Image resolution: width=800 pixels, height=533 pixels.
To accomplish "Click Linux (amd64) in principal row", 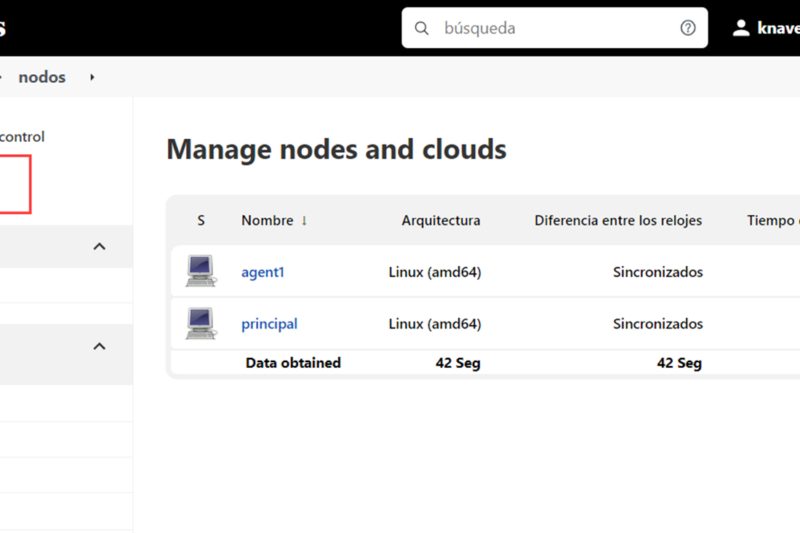I will (x=435, y=324).
